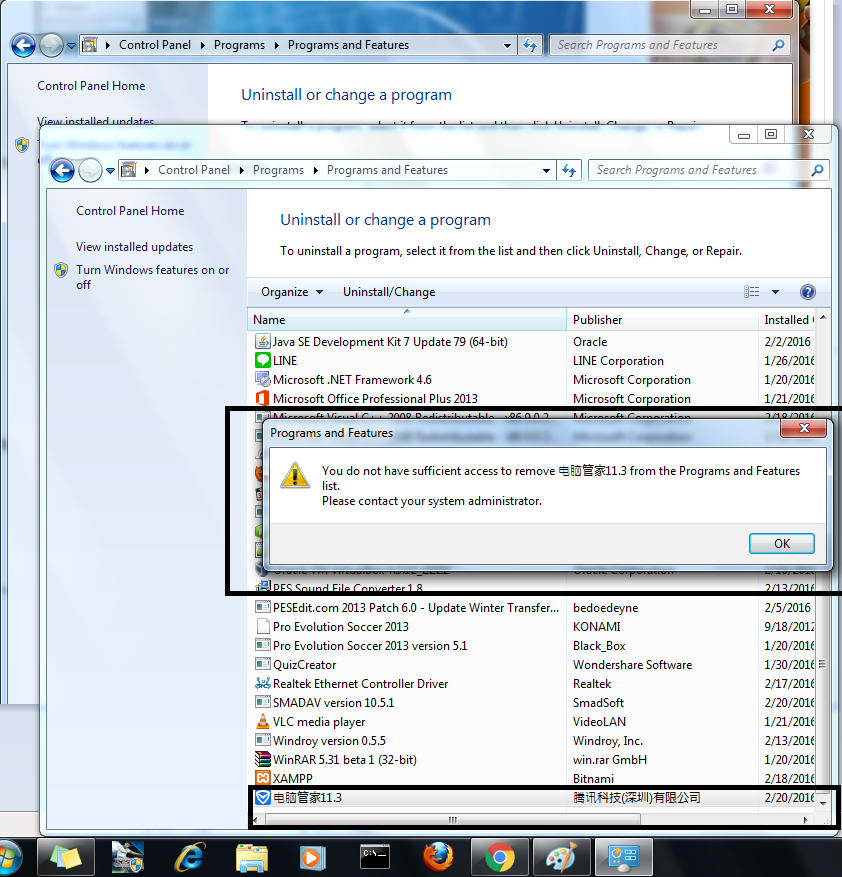Screen dimensions: 842x877
Task: Close the insufficient access dialog with X
Action: pos(804,428)
